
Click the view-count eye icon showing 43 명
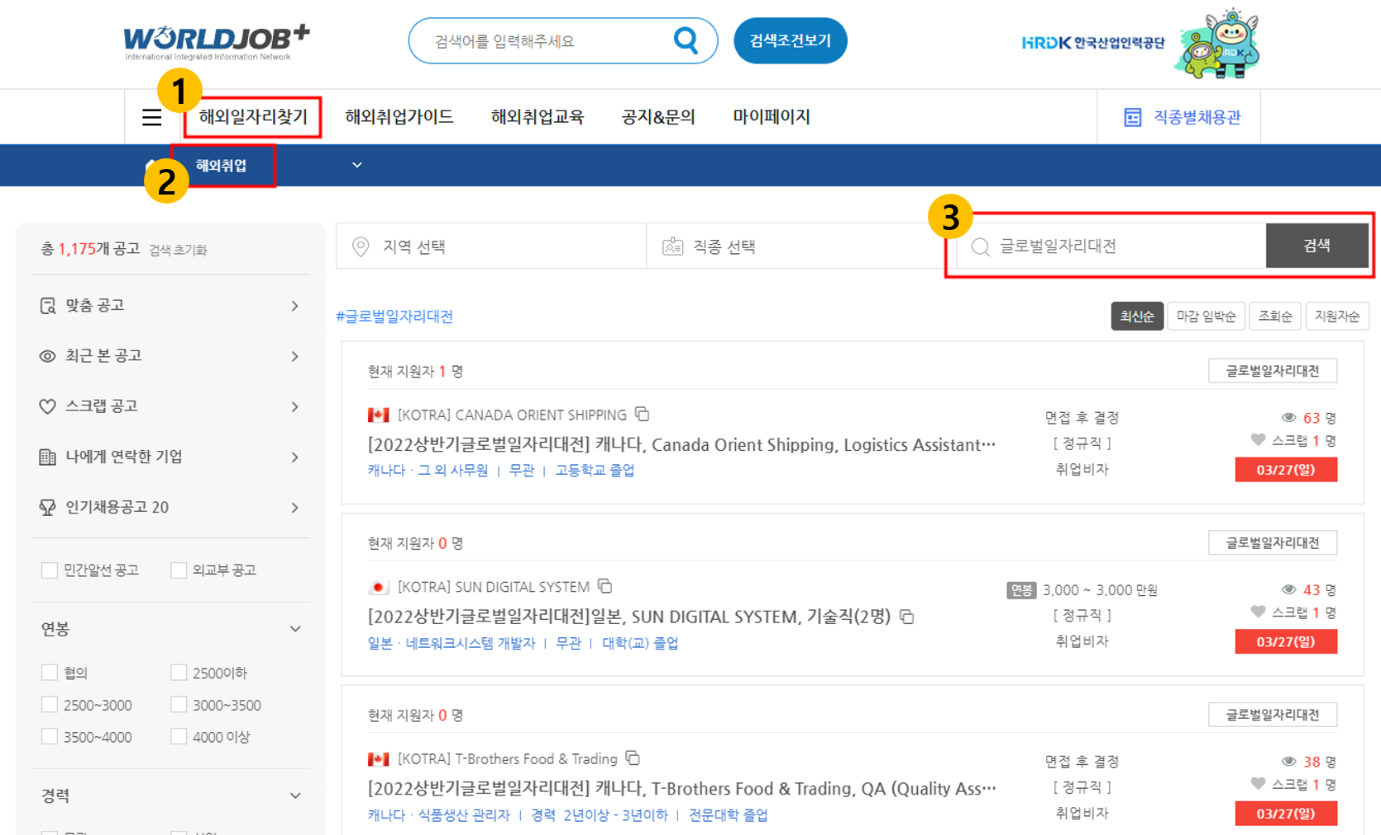click(x=1289, y=590)
